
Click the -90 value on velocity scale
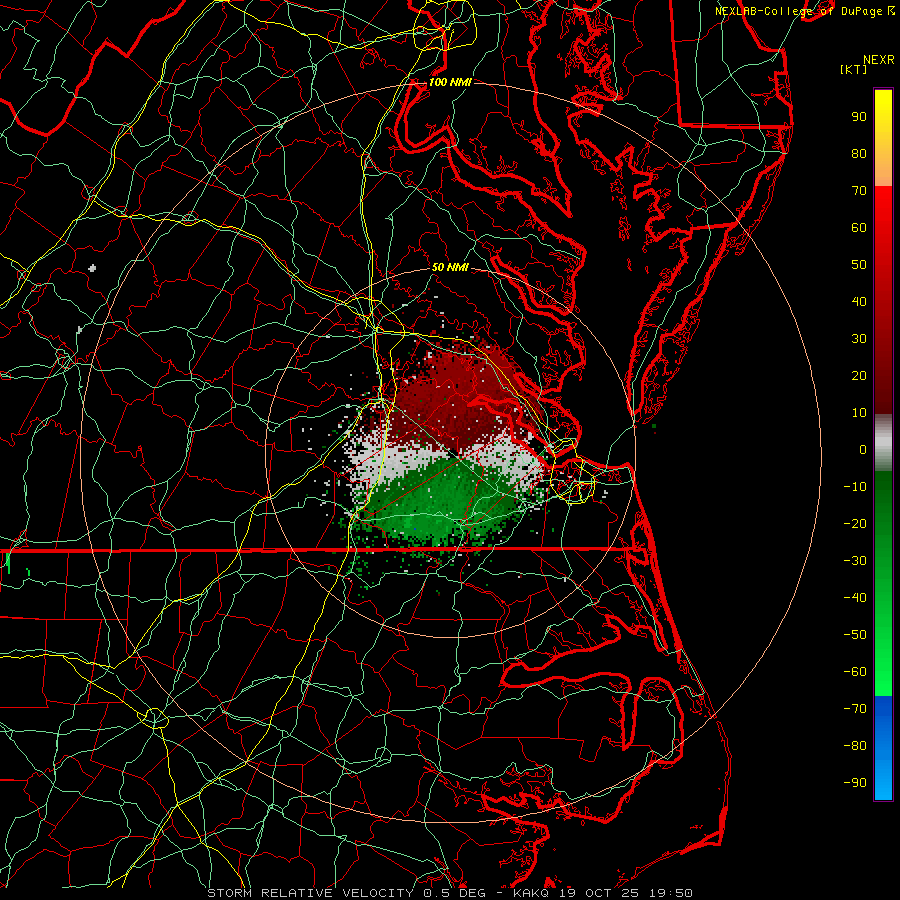(855, 783)
